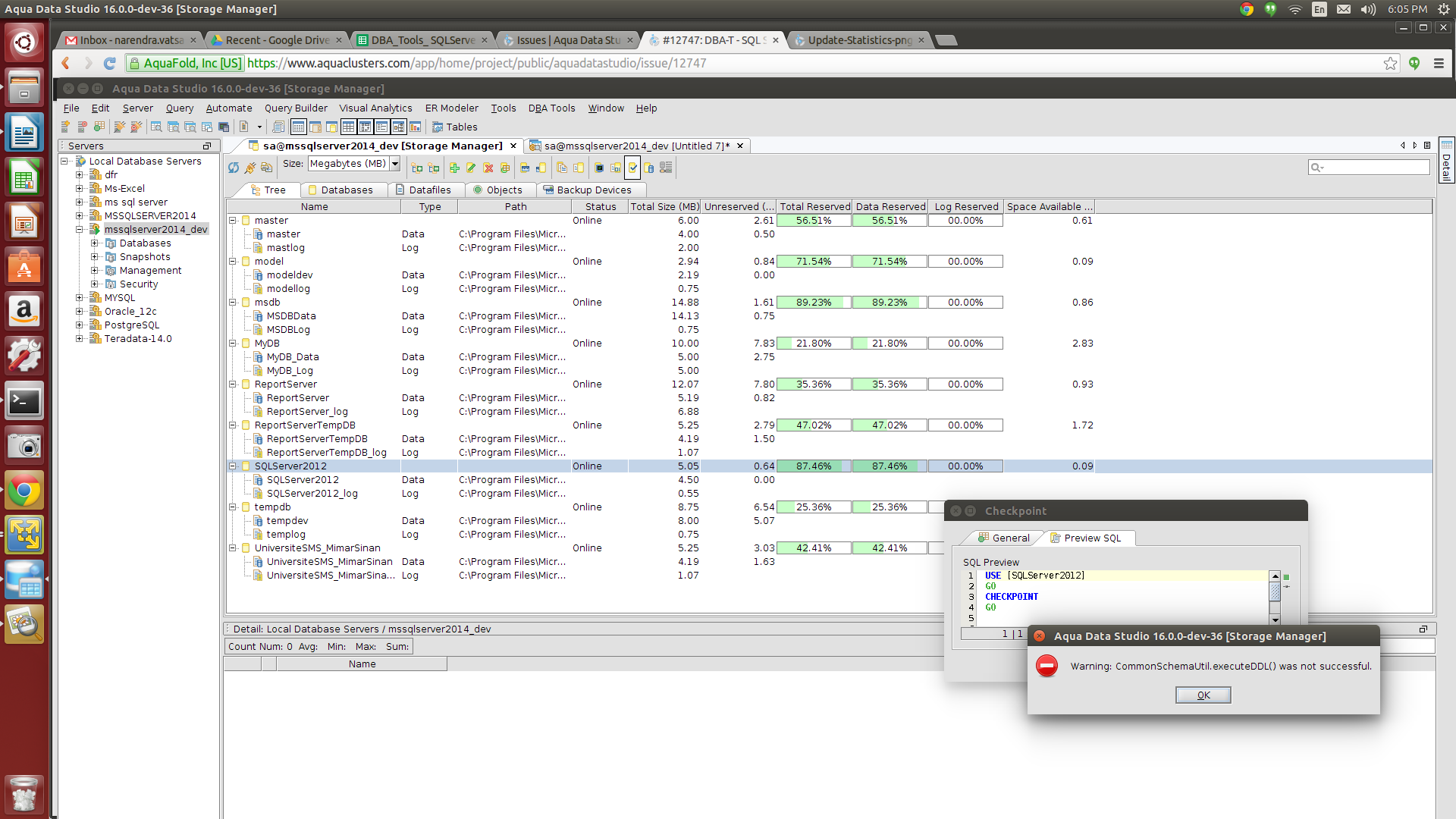Click the pencil edit icon
1456x819 pixels.
(x=471, y=168)
